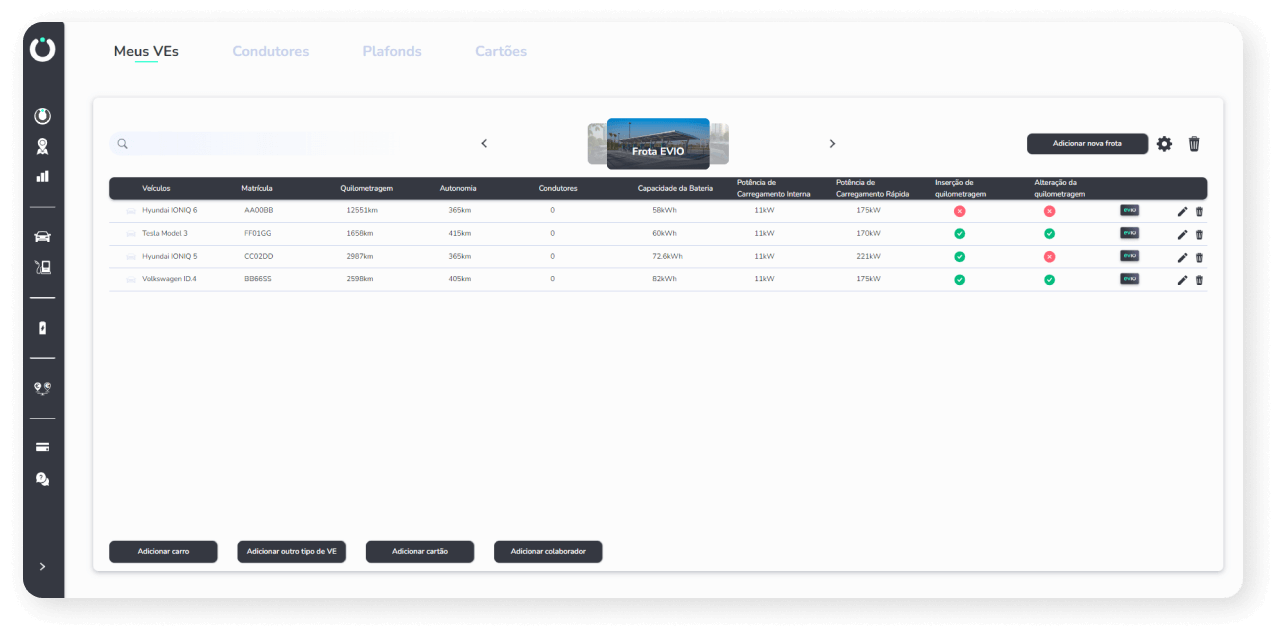This screenshot has height=636, width=1281.
Task: Edit the Hyundai IONIQ 6 row with pencil
Action: 1182,211
